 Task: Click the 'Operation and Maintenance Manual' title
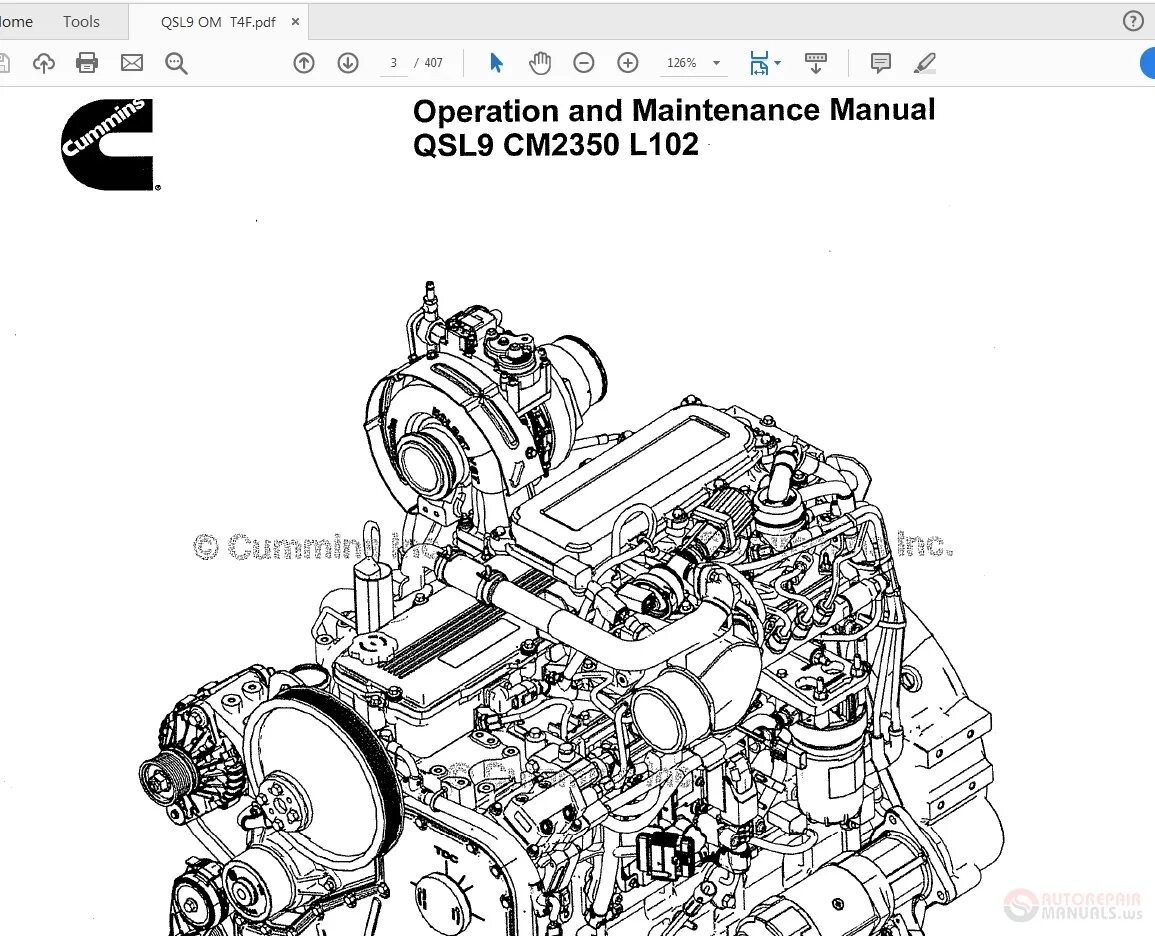[674, 110]
